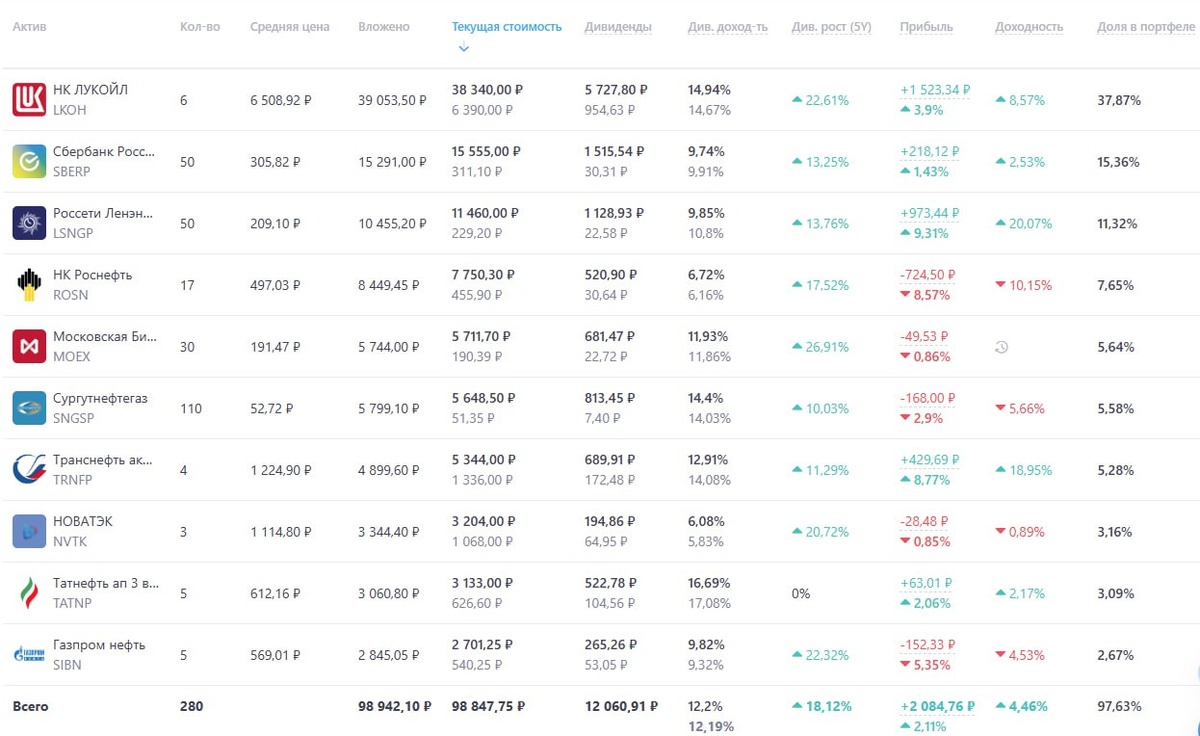Sort by Див. доход-ть column header
The width and height of the screenshot is (1200, 736).
click(x=728, y=27)
